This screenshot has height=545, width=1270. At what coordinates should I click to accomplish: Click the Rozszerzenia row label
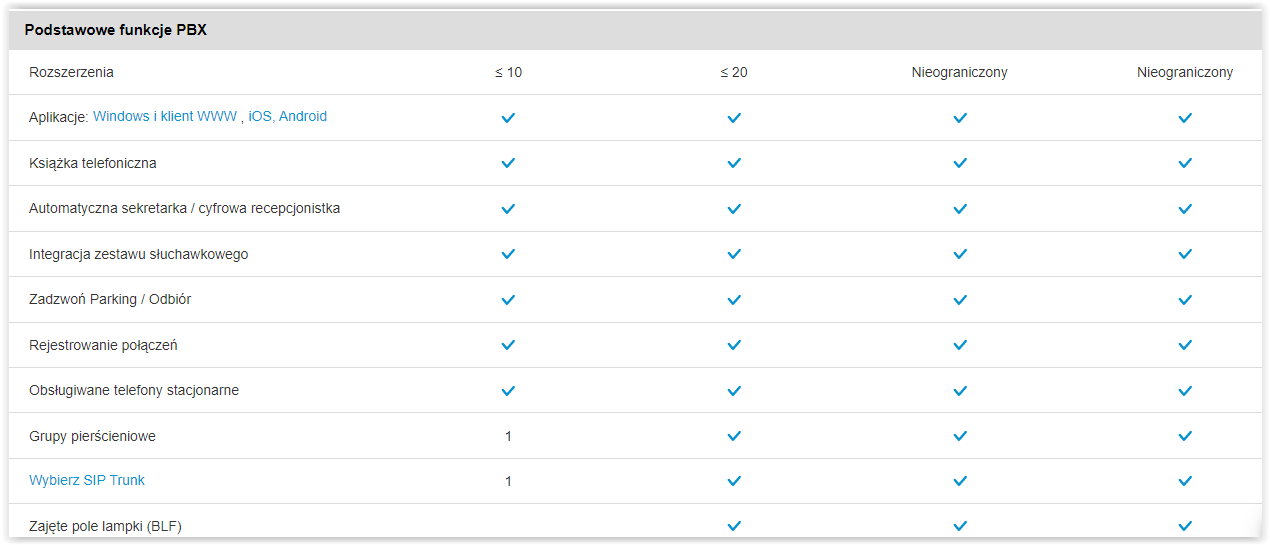[x=71, y=73]
